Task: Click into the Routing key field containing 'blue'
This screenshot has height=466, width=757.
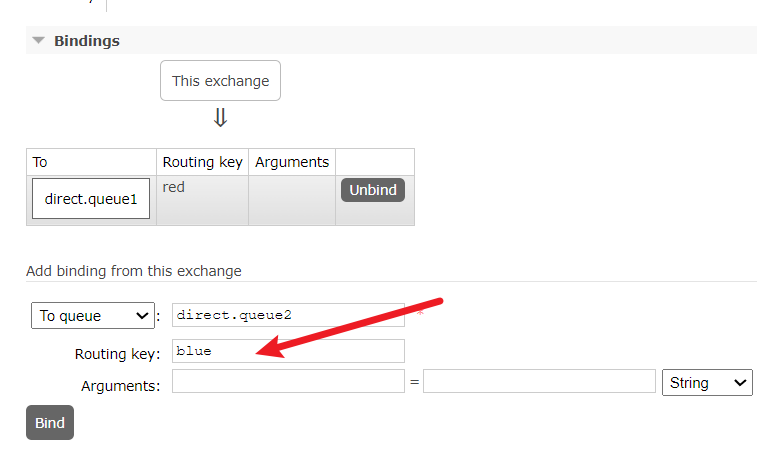Action: pos(288,351)
